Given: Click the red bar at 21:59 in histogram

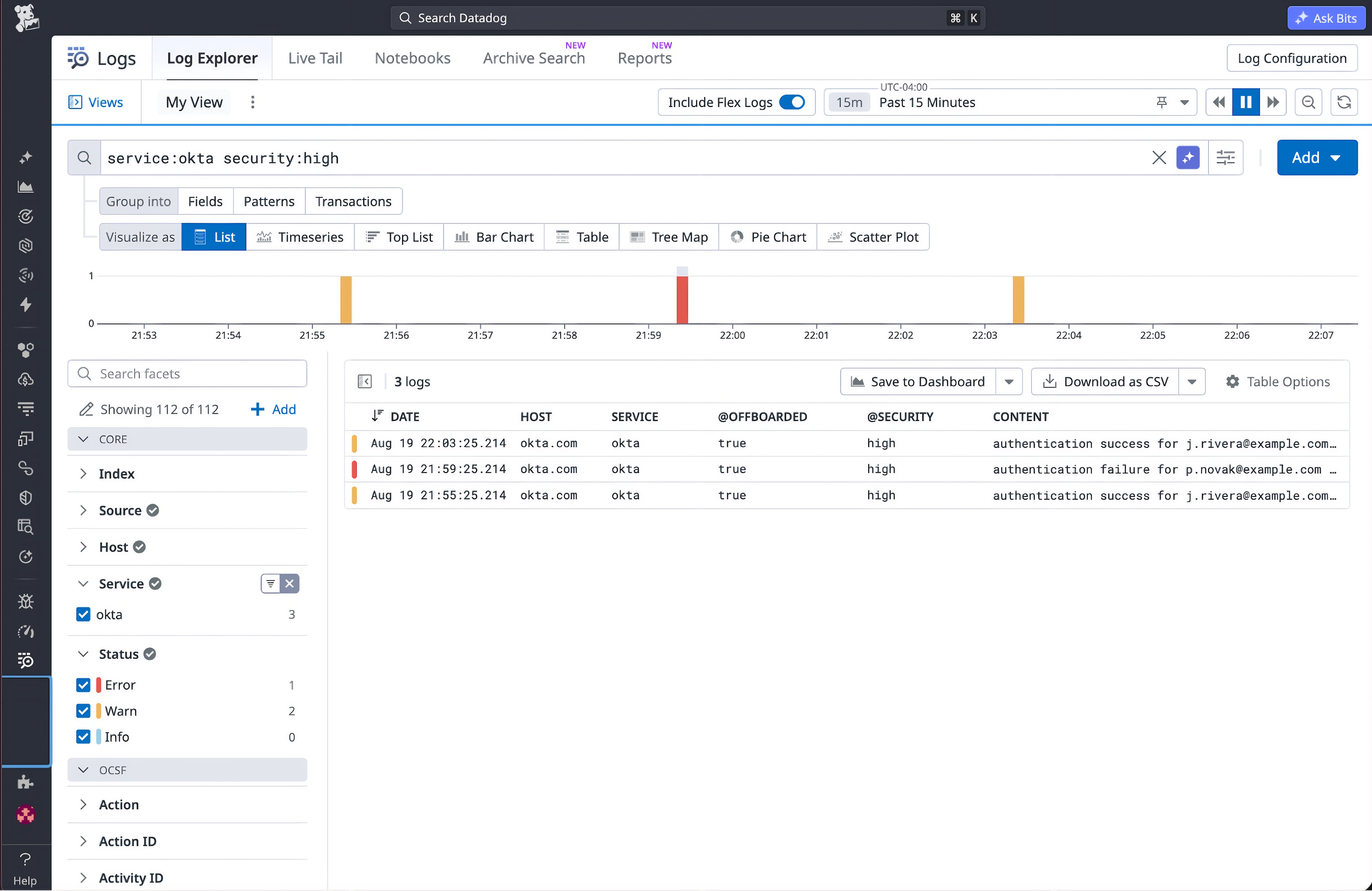Looking at the screenshot, I should tap(682, 300).
